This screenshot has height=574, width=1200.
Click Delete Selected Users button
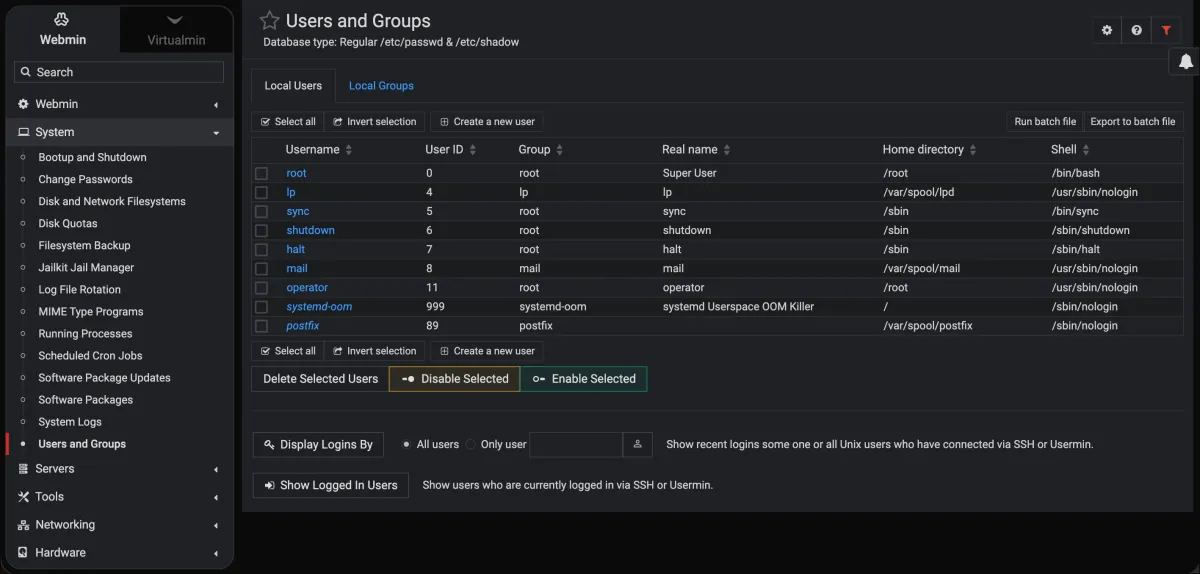coord(320,379)
